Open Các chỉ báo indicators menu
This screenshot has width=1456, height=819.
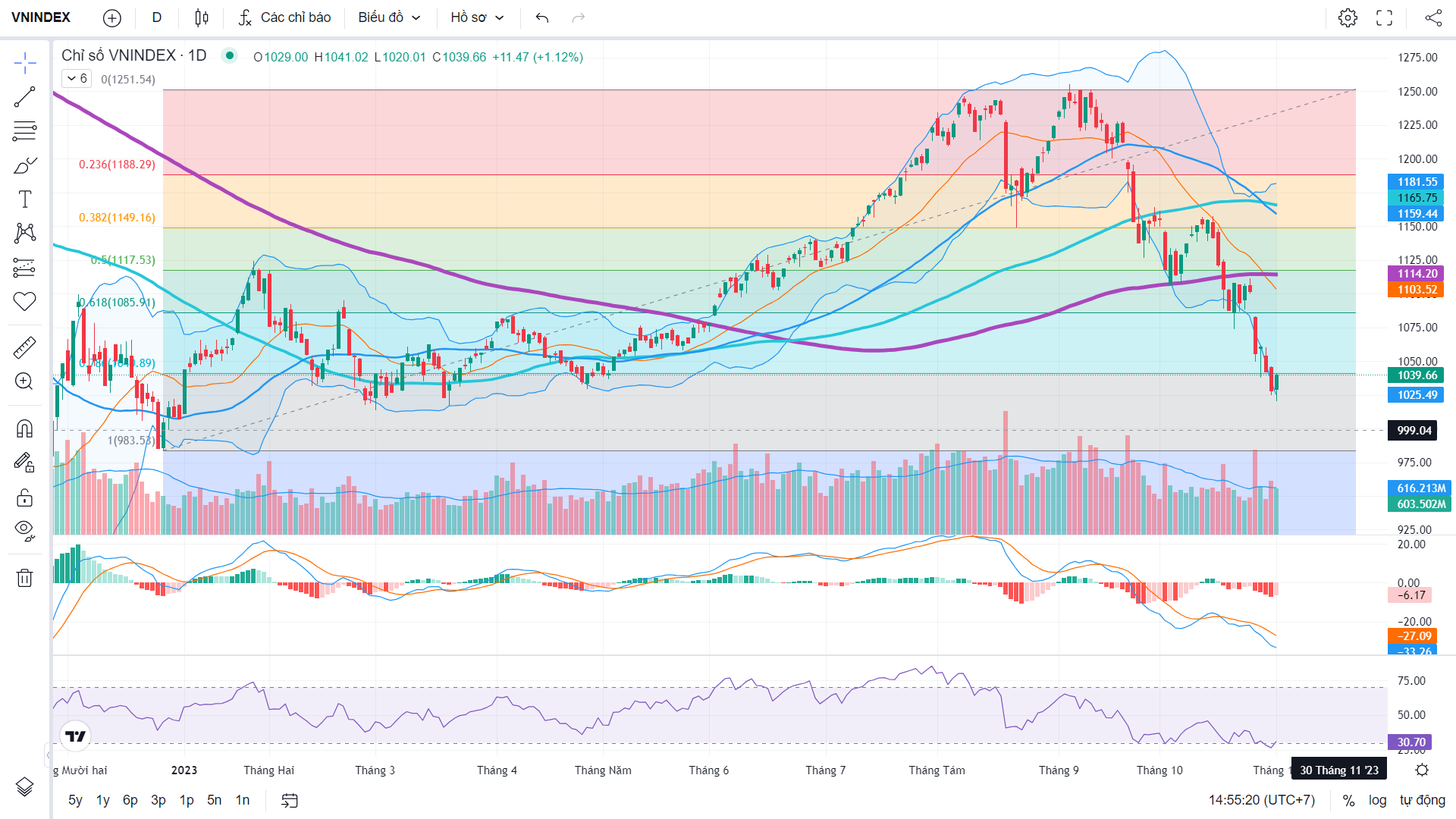tap(284, 17)
